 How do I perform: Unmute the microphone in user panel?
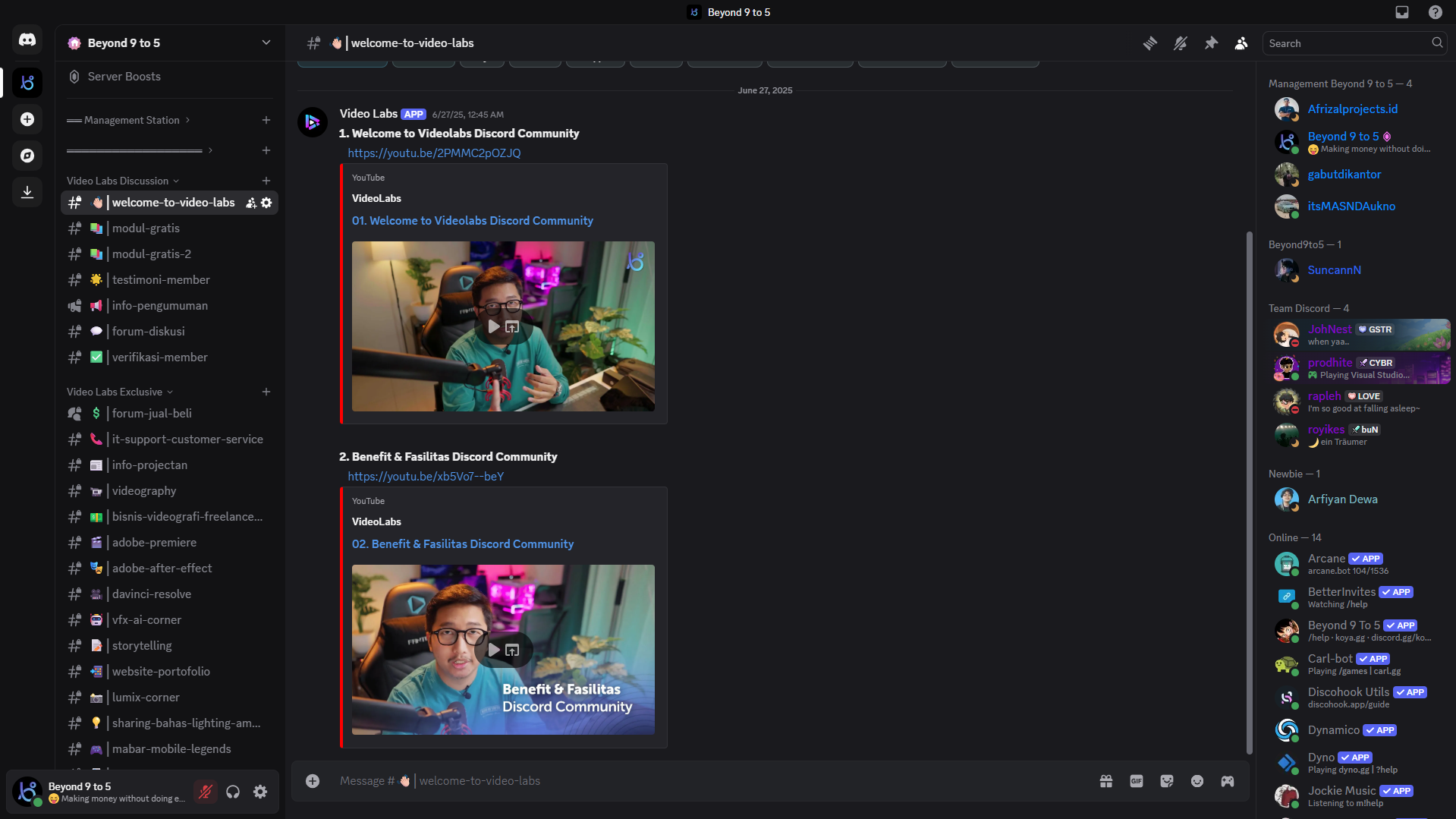click(205, 792)
